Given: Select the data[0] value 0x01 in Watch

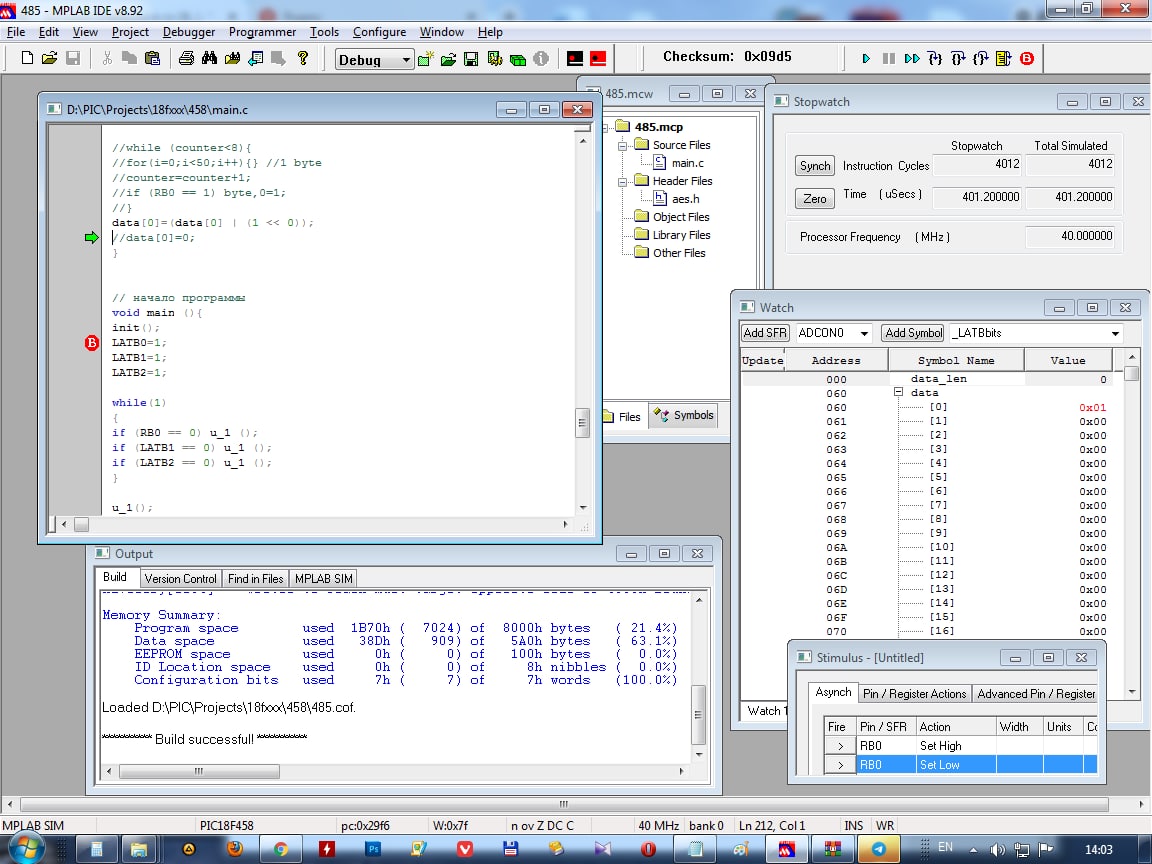Looking at the screenshot, I should (x=1092, y=408).
